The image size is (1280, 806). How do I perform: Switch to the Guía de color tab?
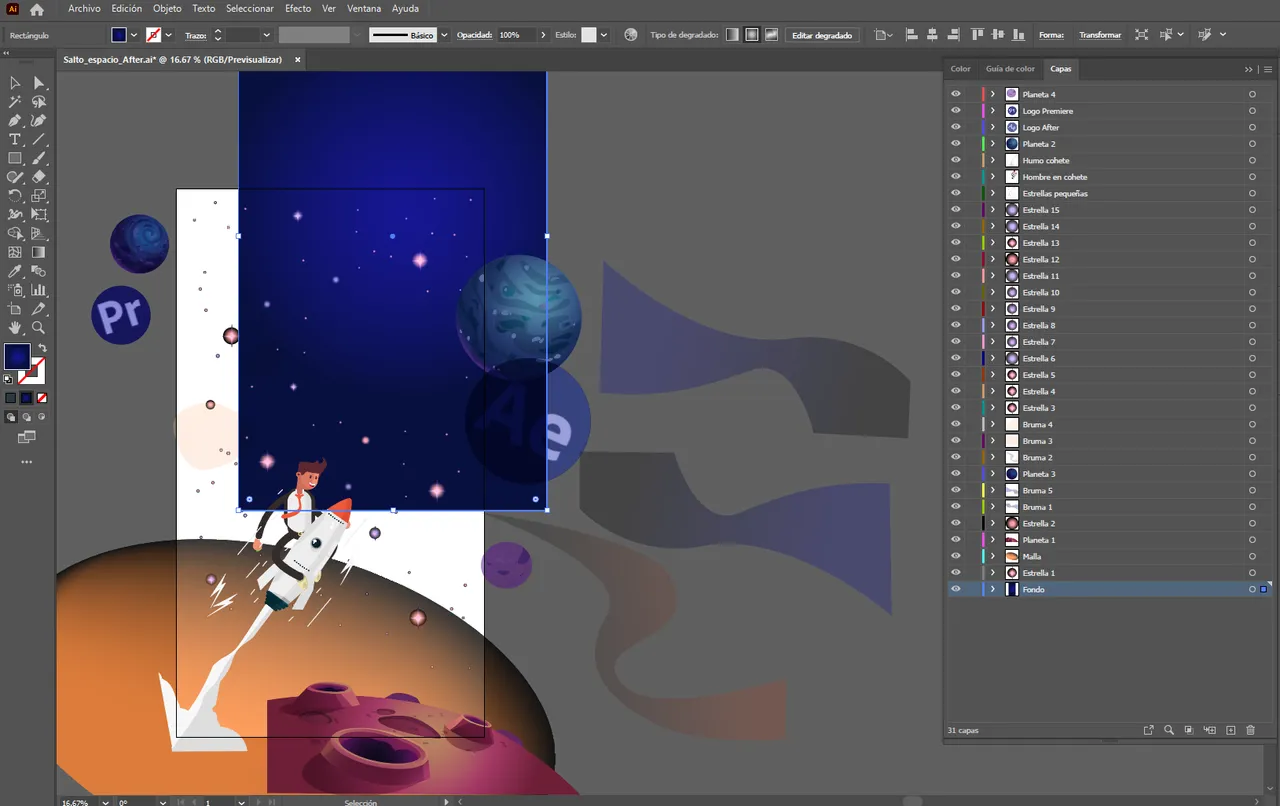[x=1010, y=69]
